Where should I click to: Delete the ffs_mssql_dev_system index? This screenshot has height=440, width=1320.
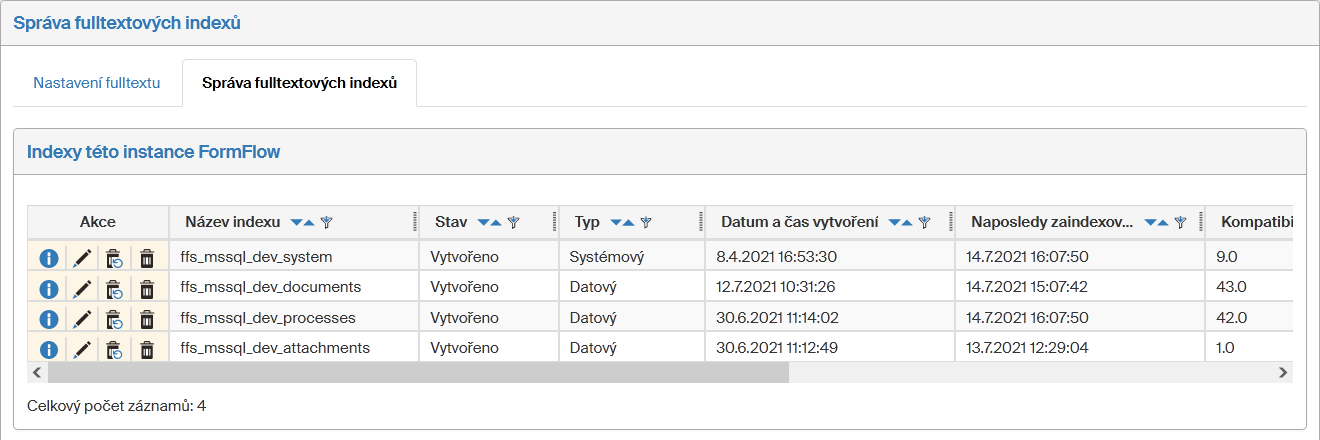click(x=147, y=257)
